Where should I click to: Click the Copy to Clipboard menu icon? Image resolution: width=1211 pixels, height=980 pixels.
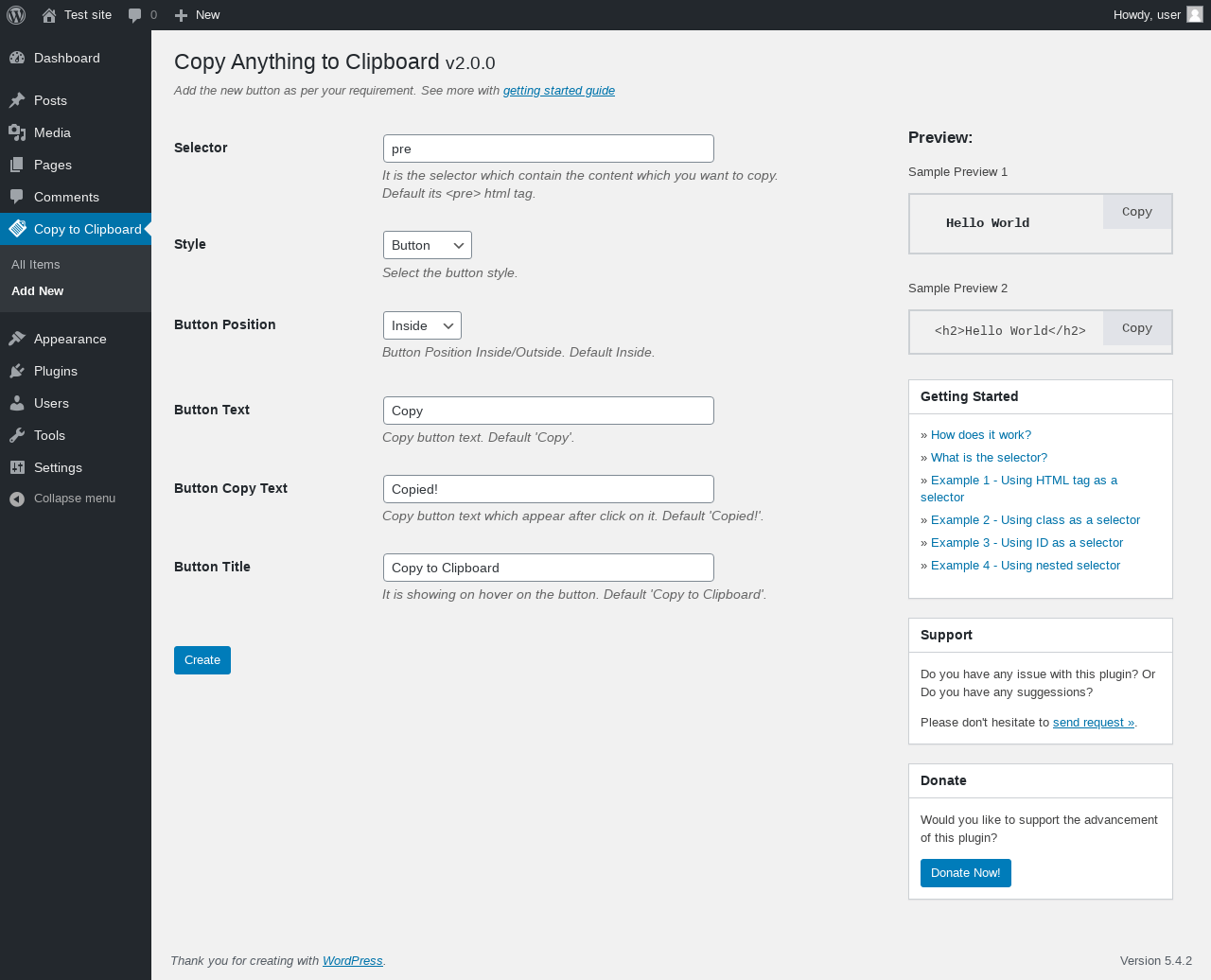click(x=17, y=229)
